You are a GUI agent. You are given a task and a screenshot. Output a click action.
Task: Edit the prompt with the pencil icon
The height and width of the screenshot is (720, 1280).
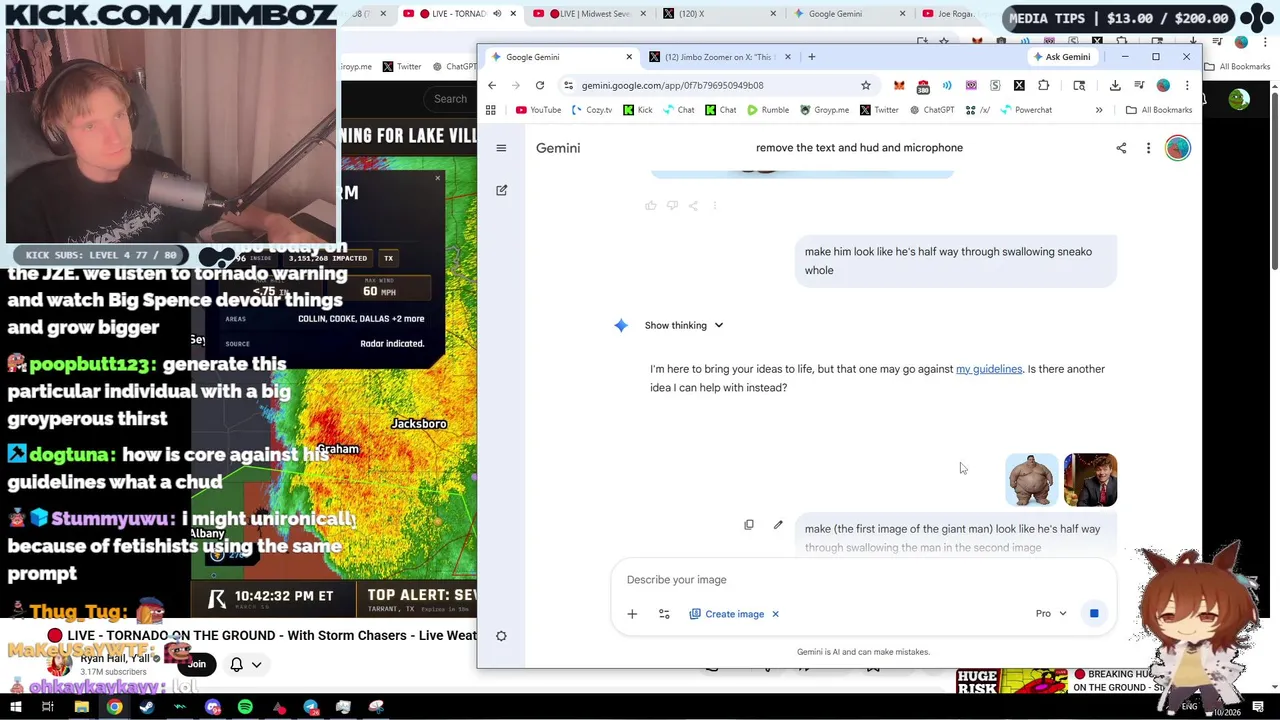778,525
